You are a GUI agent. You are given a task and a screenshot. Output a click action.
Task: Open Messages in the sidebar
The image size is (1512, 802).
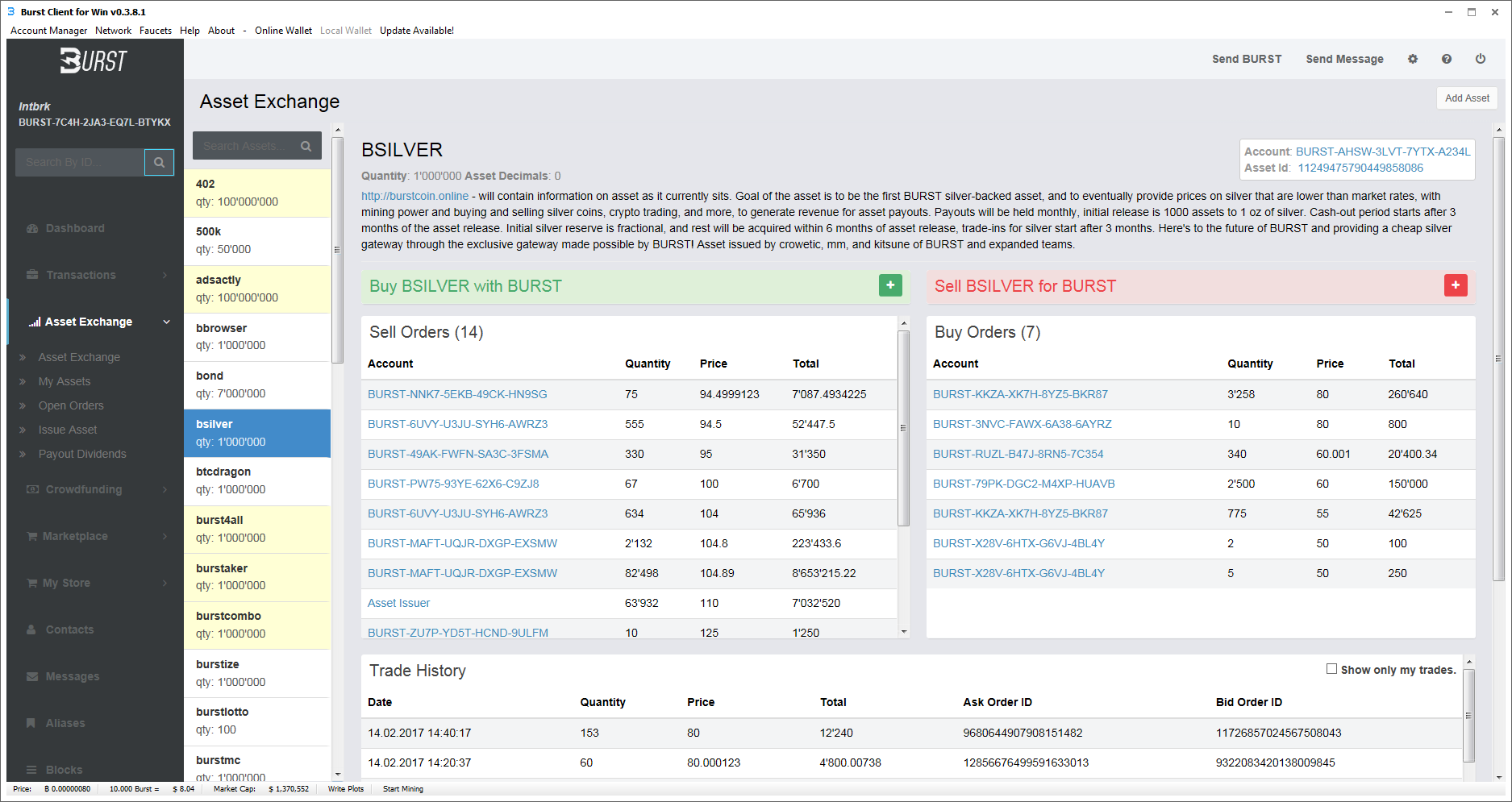click(x=73, y=676)
